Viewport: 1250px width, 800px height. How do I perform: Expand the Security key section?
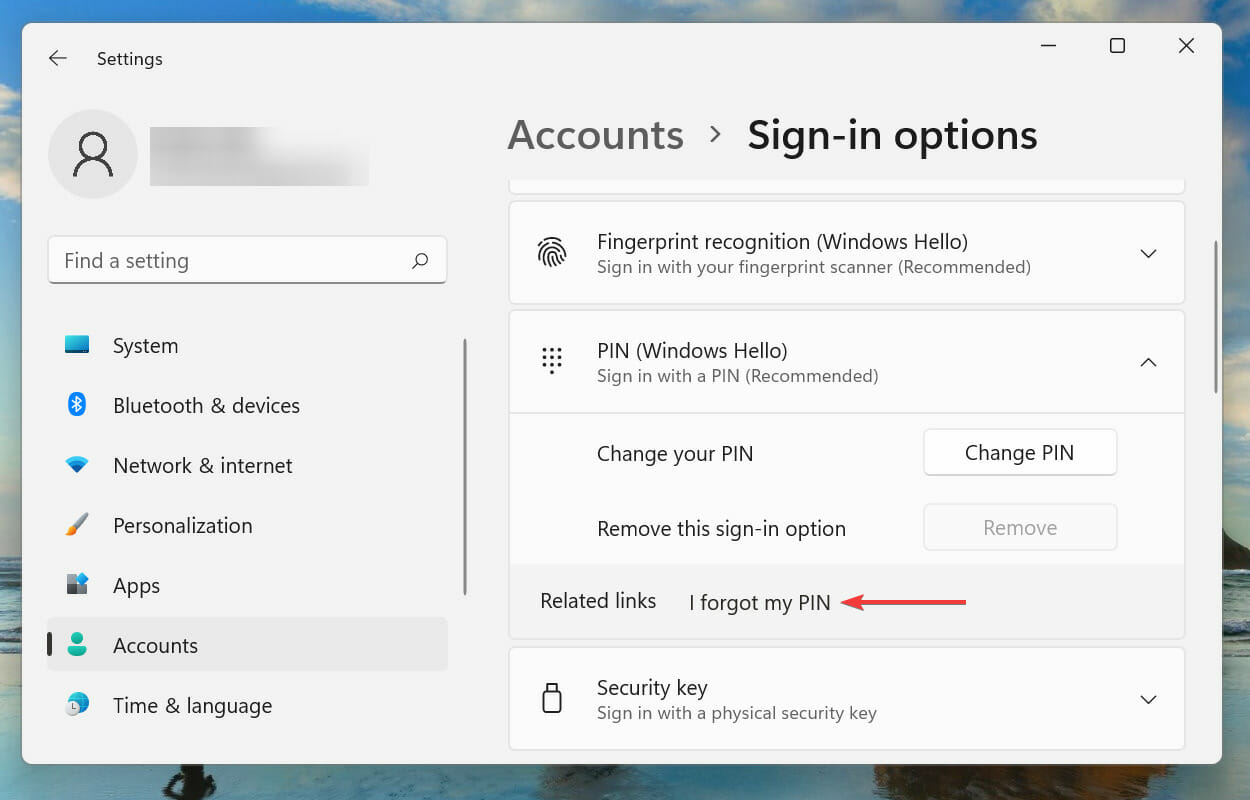(1148, 699)
